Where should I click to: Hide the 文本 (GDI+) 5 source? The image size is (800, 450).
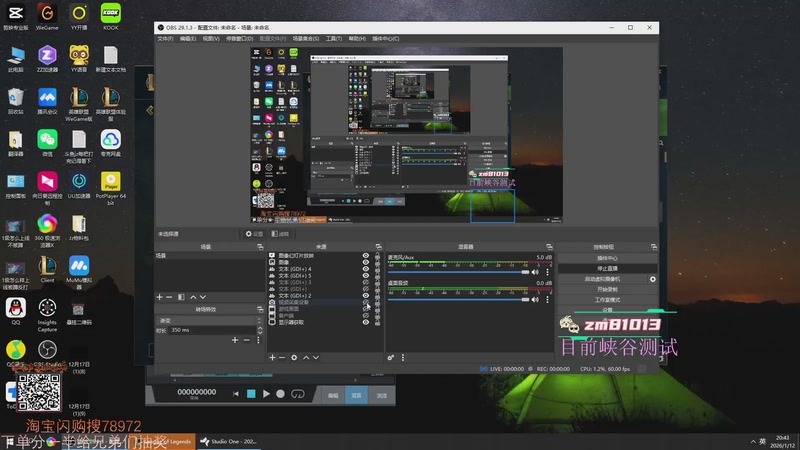(366, 276)
